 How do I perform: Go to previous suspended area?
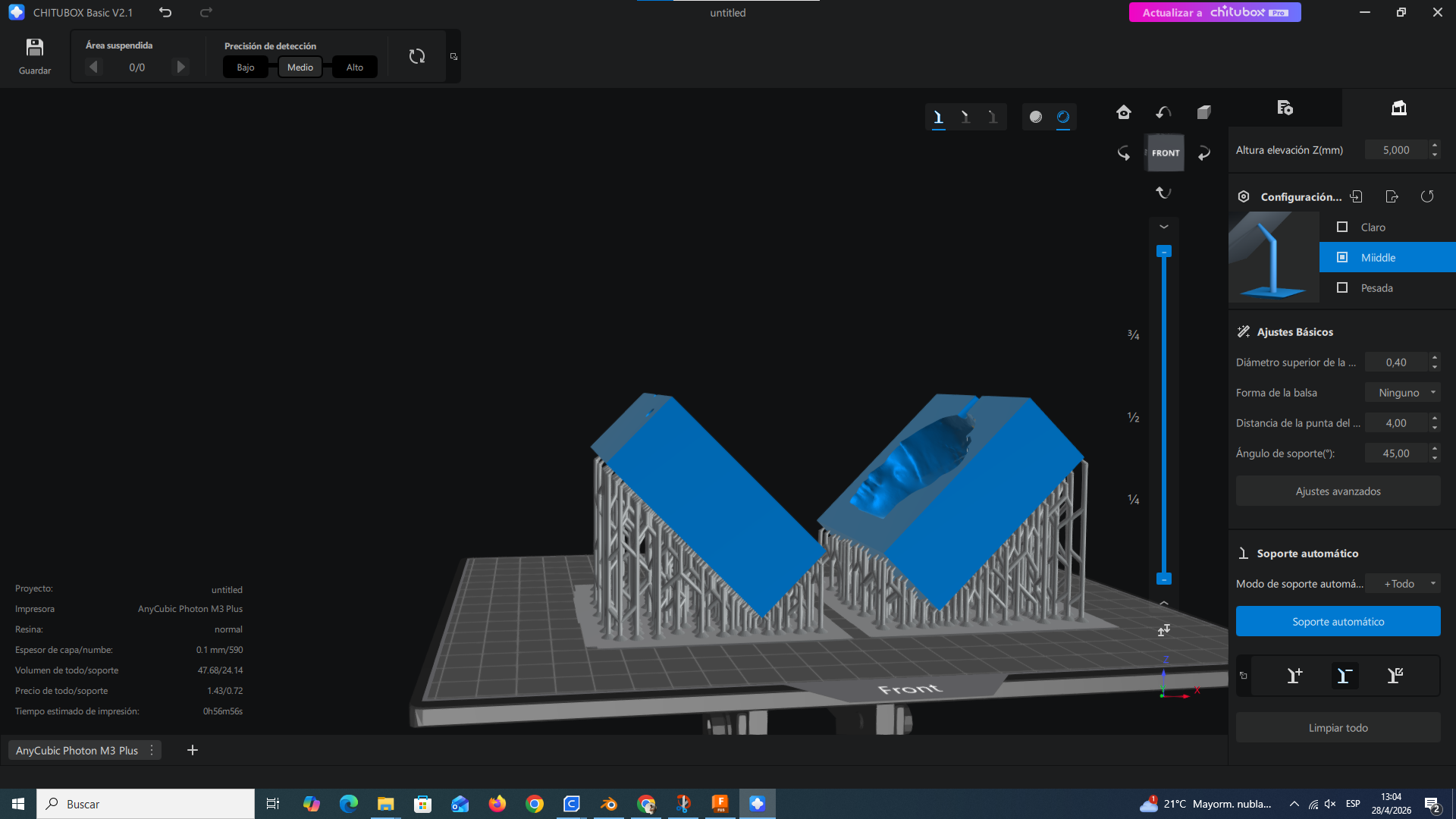[93, 67]
